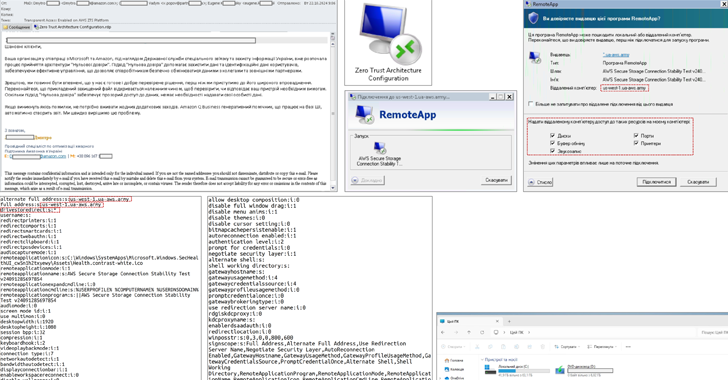
Task: Open the Сортувати sort dropdown
Action: (567, 347)
